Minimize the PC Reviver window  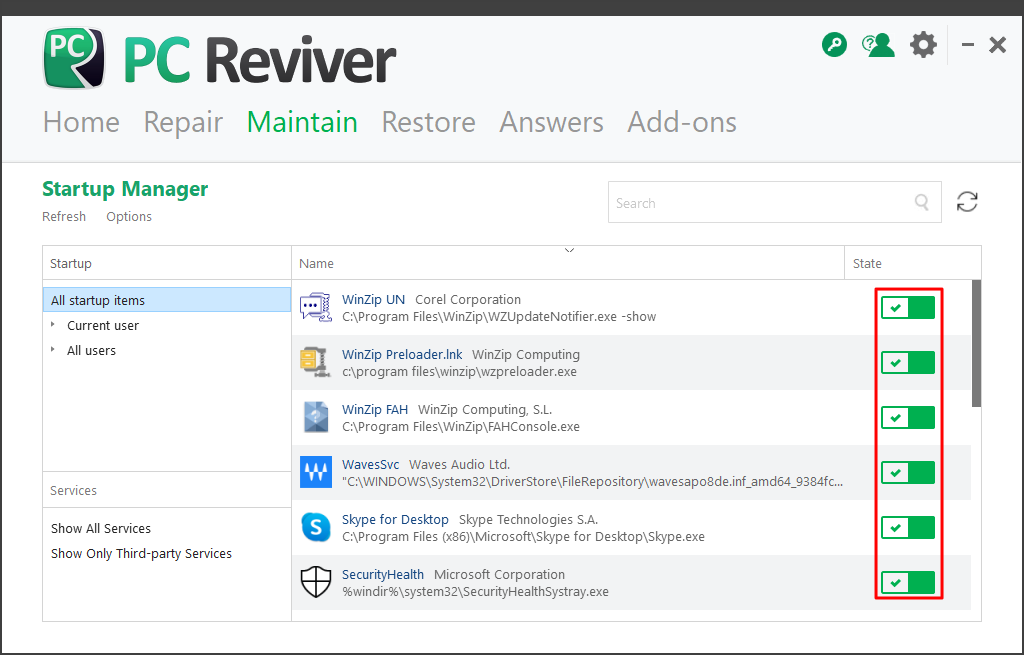coord(968,45)
